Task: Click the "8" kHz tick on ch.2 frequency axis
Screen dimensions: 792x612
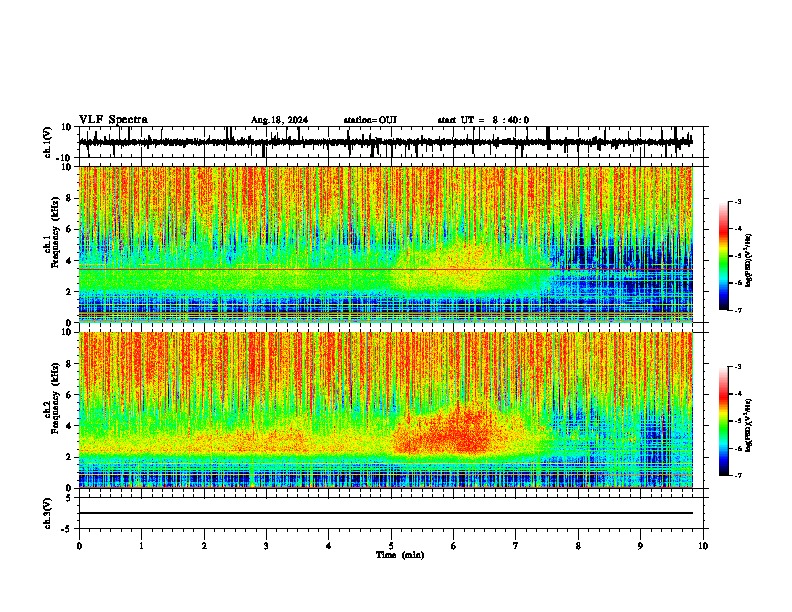Action: tap(69, 364)
